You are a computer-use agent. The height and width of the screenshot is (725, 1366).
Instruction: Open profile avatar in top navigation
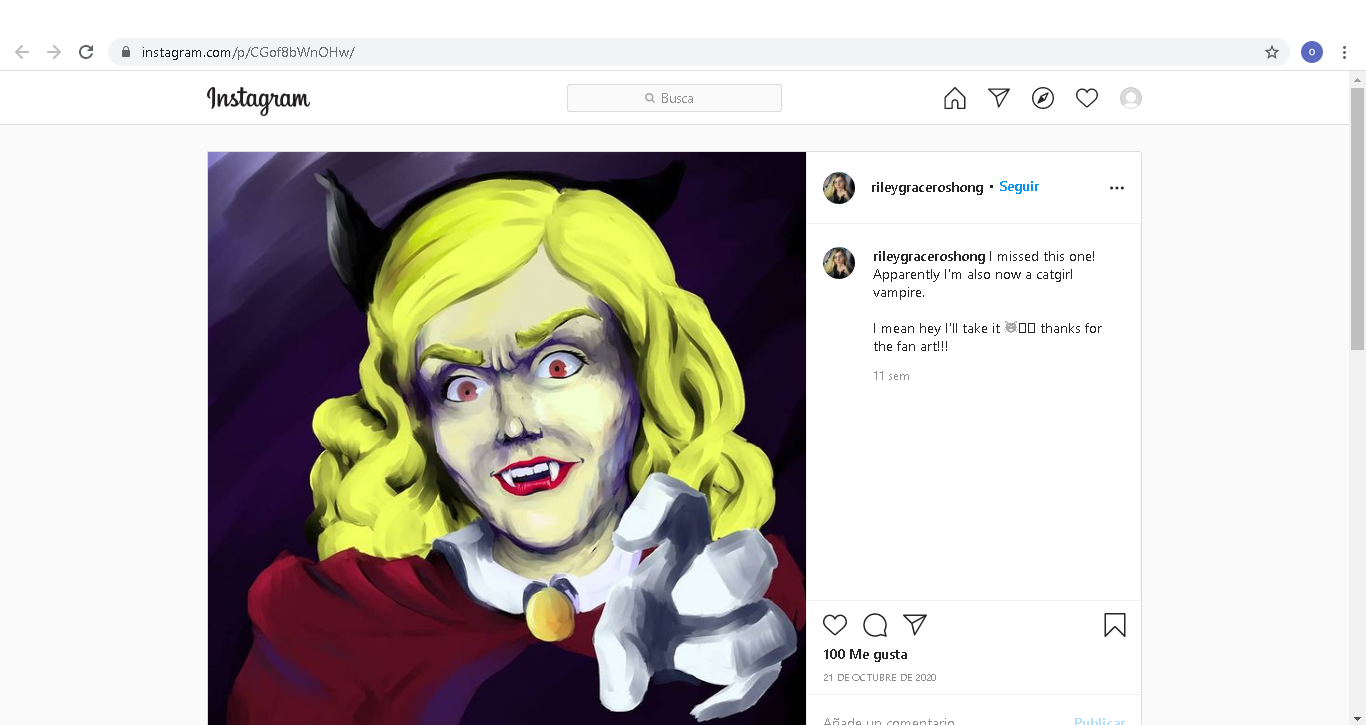1131,98
